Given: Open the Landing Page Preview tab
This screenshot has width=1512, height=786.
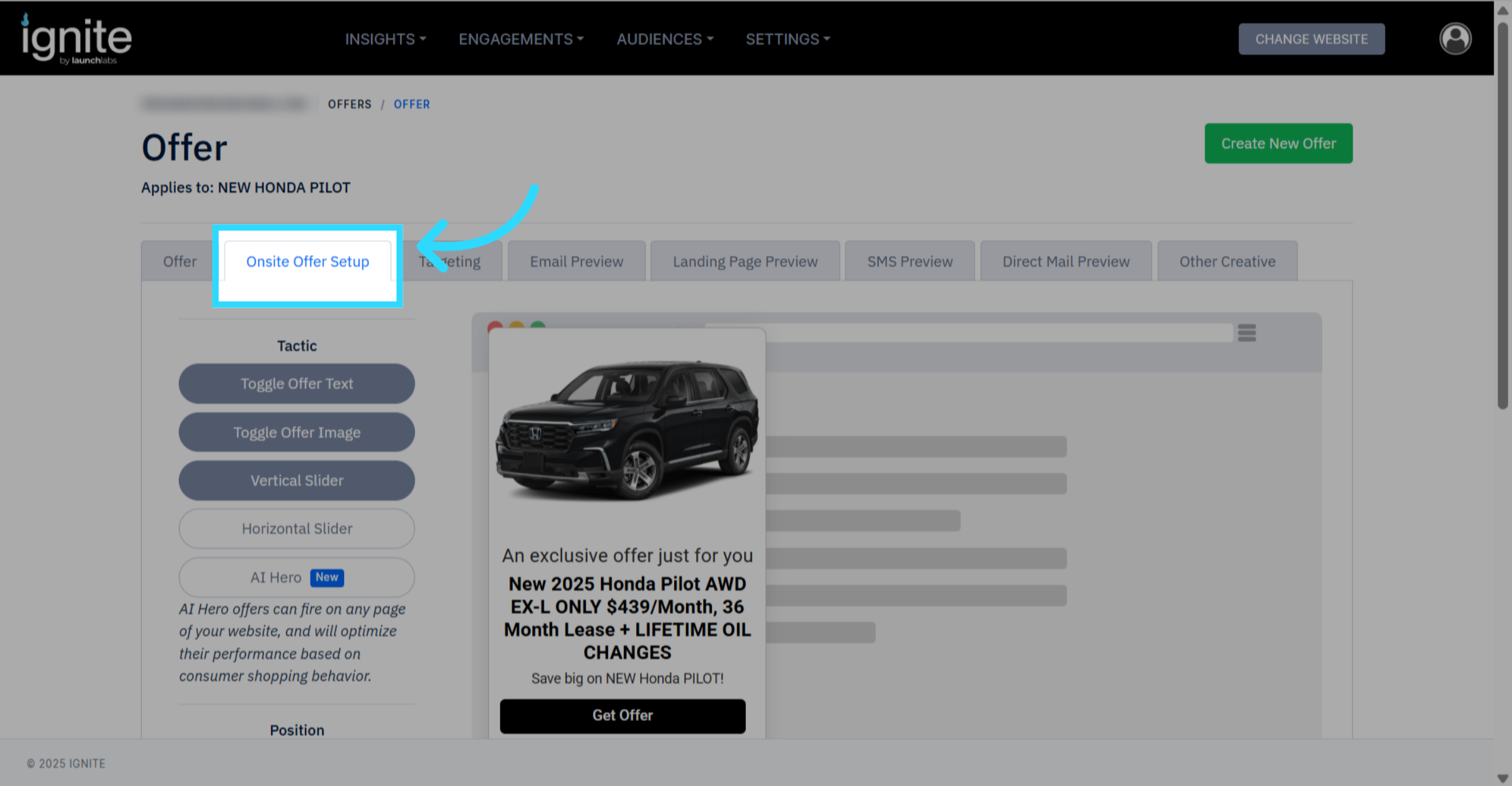Looking at the screenshot, I should [x=745, y=261].
